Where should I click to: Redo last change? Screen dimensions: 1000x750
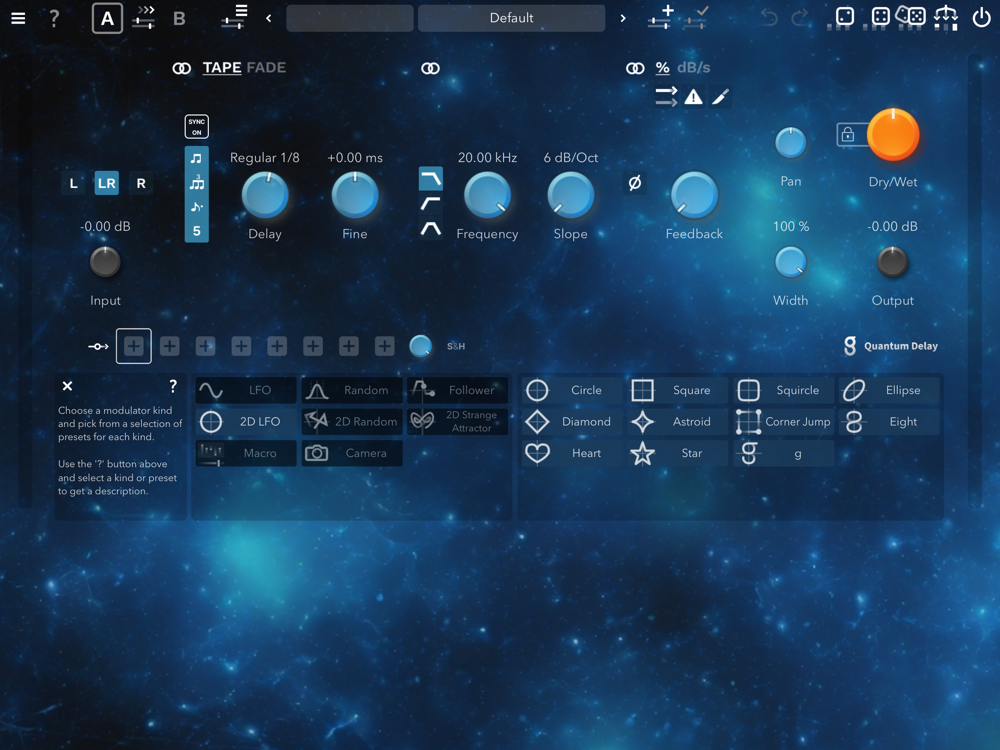tap(800, 17)
